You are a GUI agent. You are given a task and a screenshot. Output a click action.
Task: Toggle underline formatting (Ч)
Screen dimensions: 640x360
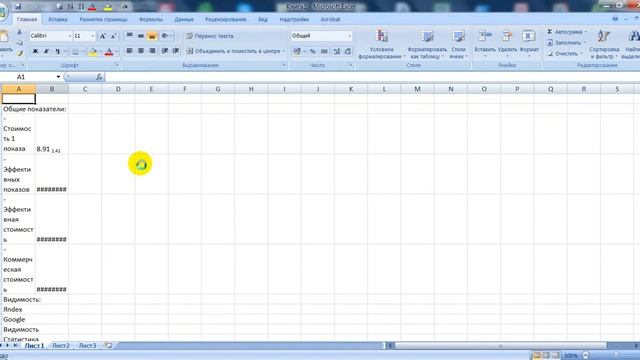point(58,51)
